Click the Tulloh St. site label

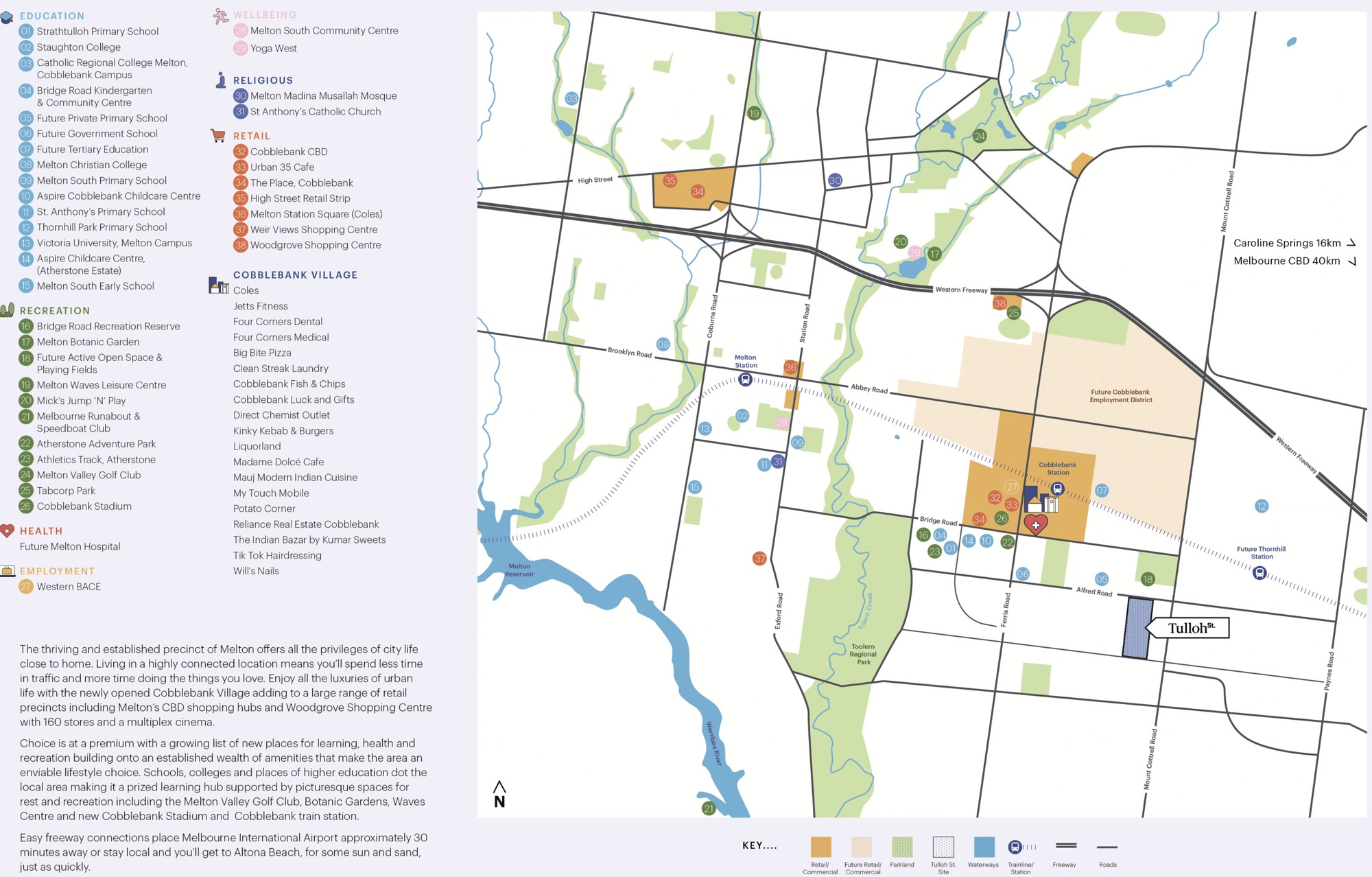pos(1190,628)
